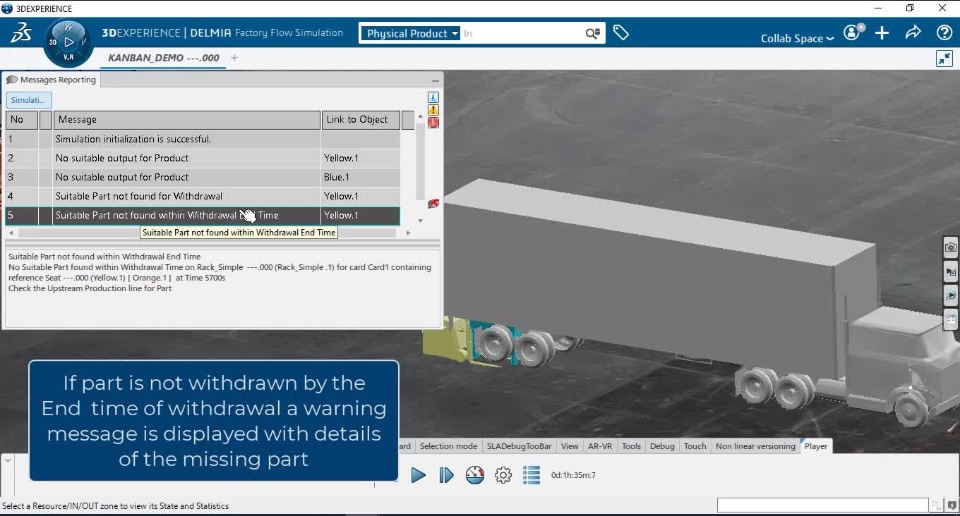Click the Dassault 3DS logo
960x516 pixels.
[x=21, y=33]
